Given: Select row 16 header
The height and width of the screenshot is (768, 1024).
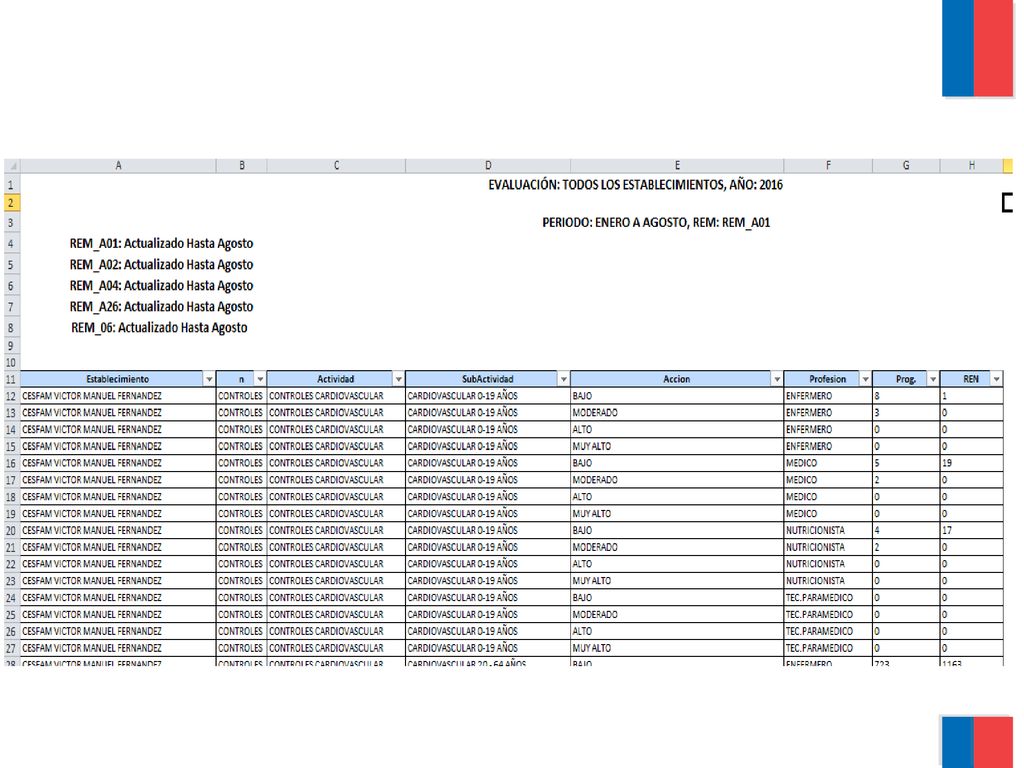Looking at the screenshot, I should pyautogui.click(x=12, y=463).
